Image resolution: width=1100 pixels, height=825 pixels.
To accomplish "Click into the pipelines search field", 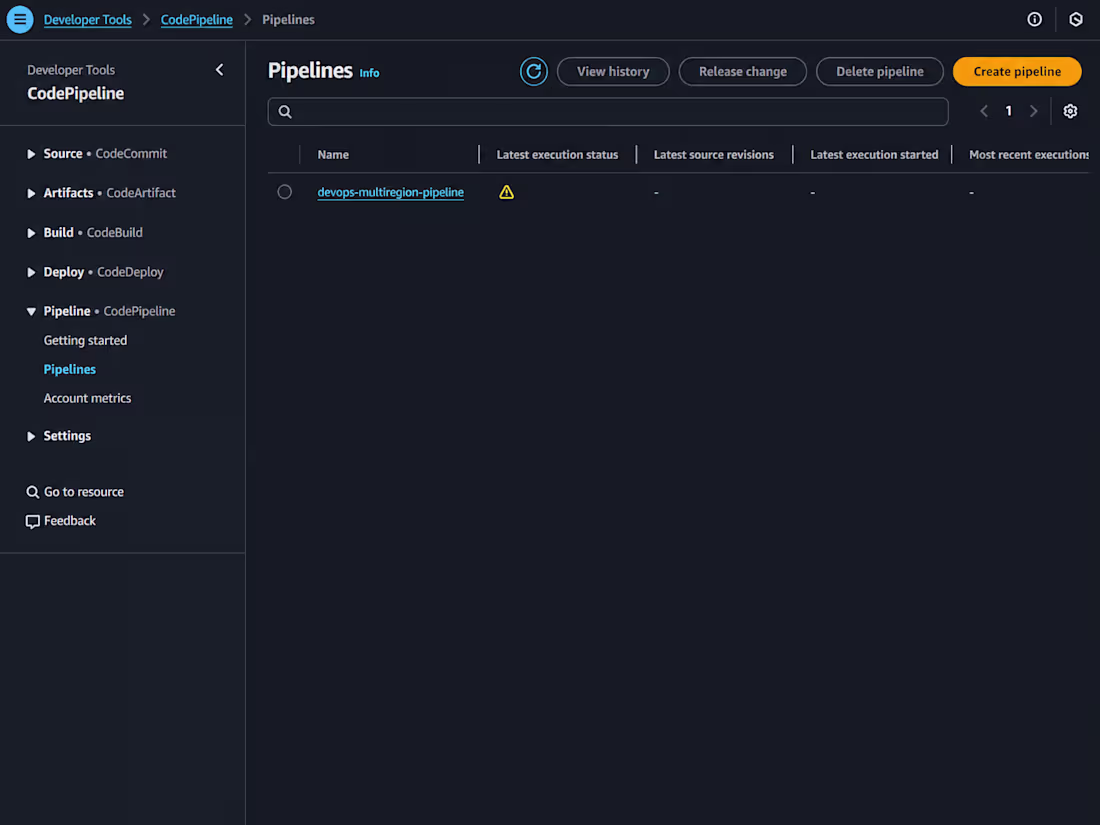I will tap(608, 112).
